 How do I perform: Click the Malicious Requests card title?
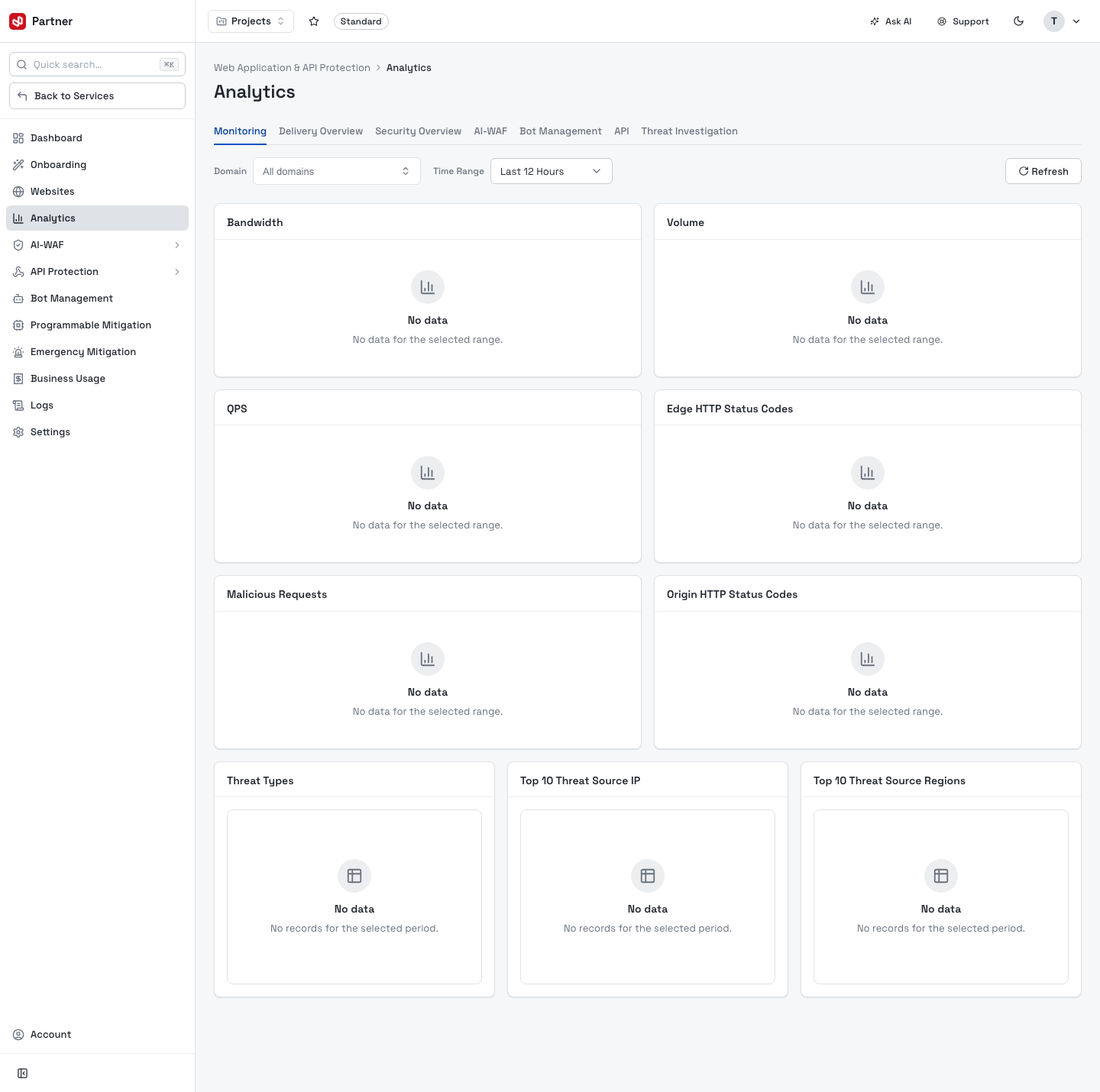tap(277, 595)
